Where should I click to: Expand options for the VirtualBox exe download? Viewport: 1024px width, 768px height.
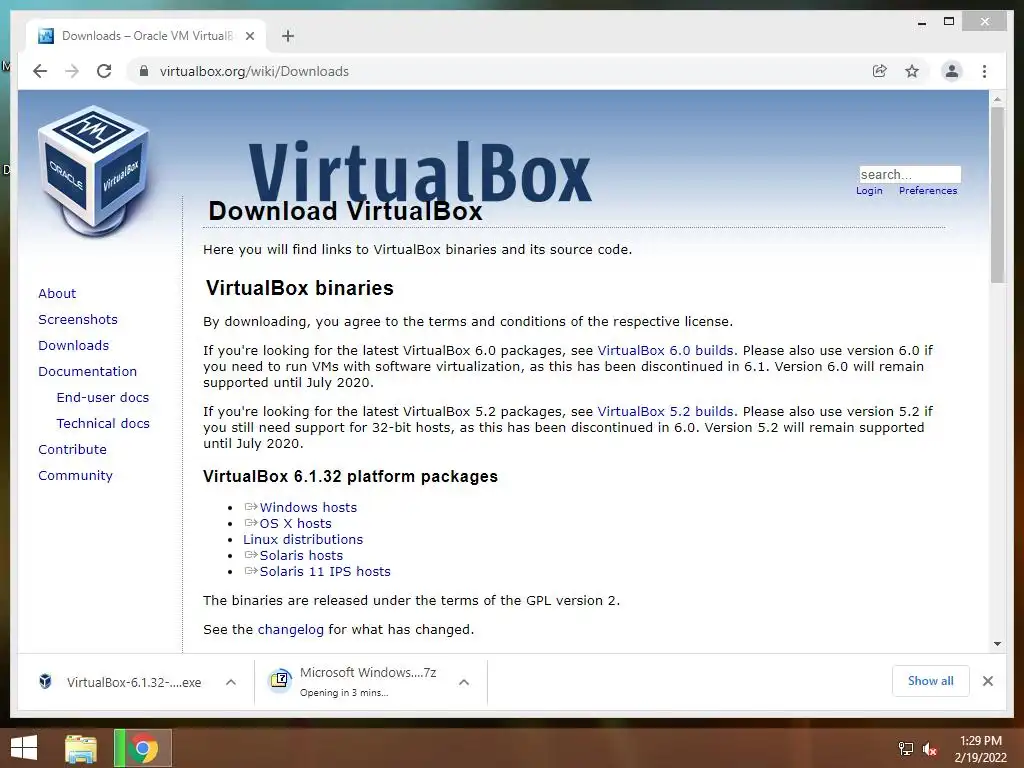click(x=231, y=682)
